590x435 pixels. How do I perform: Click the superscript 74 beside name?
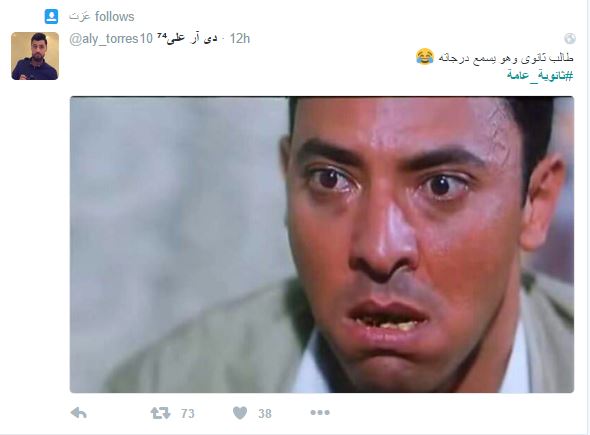pos(162,35)
